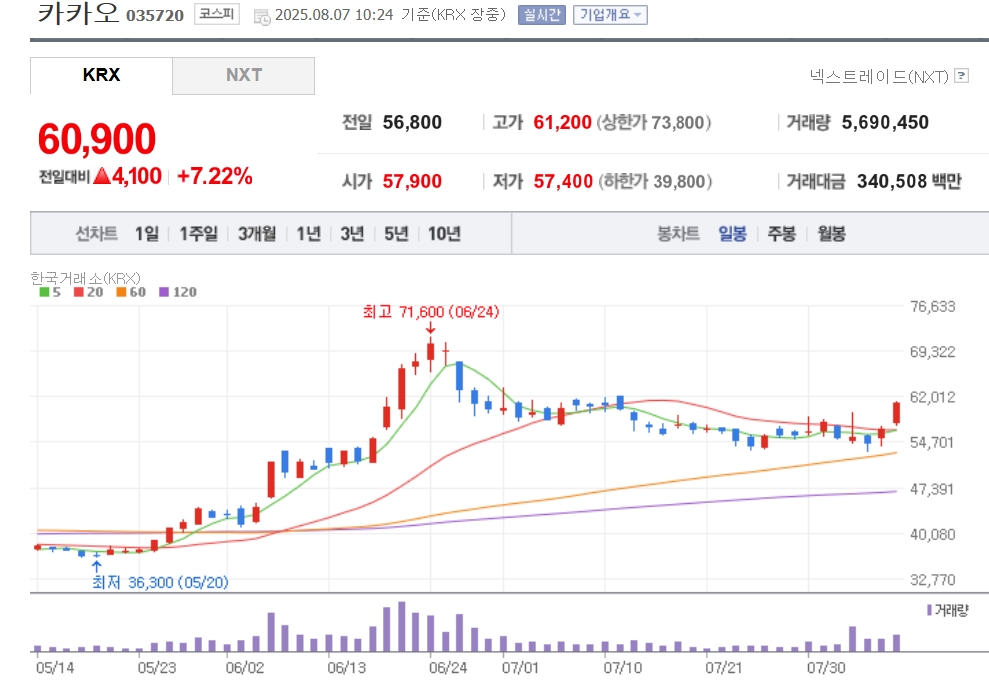Image resolution: width=989 pixels, height=690 pixels.
Task: Click the red 20-day moving average swatch
Action: [79, 292]
